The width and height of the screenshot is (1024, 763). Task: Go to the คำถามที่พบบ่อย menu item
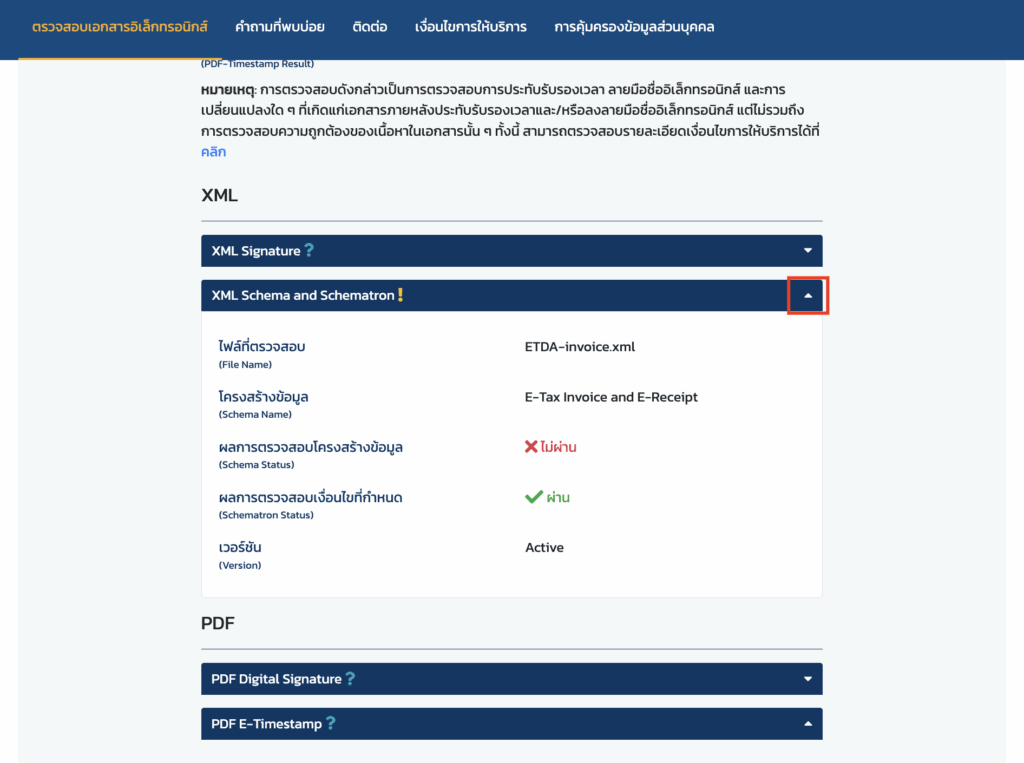click(280, 27)
